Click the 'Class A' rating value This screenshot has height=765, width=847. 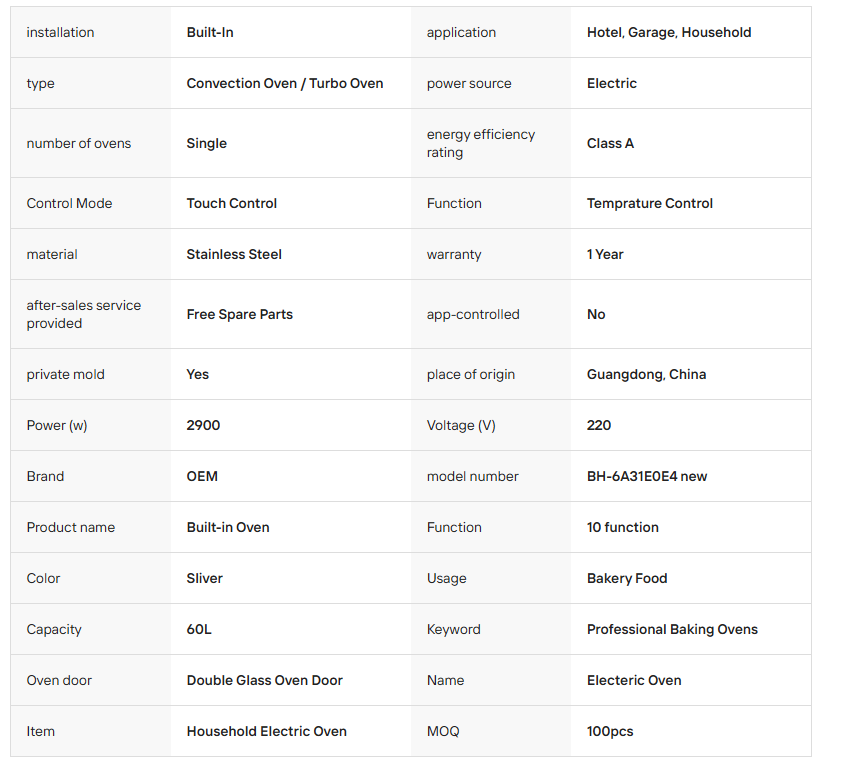pyautogui.click(x=610, y=143)
